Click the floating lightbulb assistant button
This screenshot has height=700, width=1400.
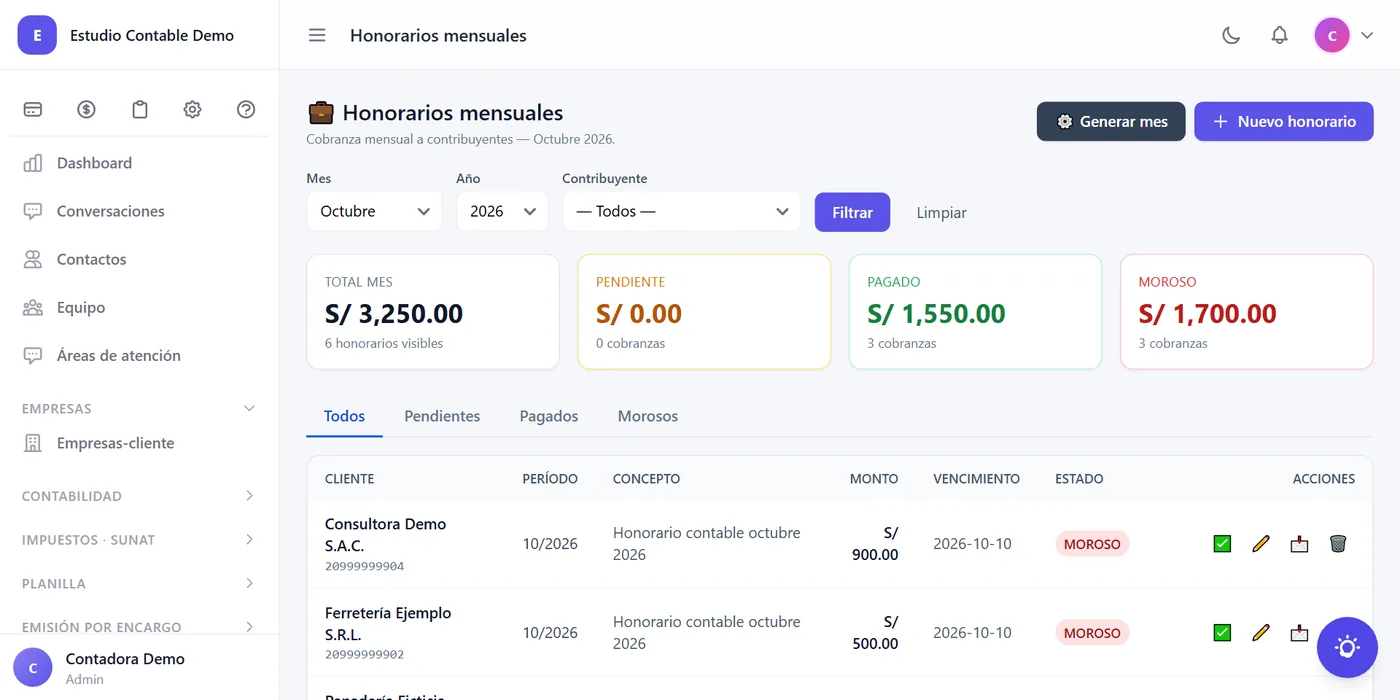(x=1347, y=647)
